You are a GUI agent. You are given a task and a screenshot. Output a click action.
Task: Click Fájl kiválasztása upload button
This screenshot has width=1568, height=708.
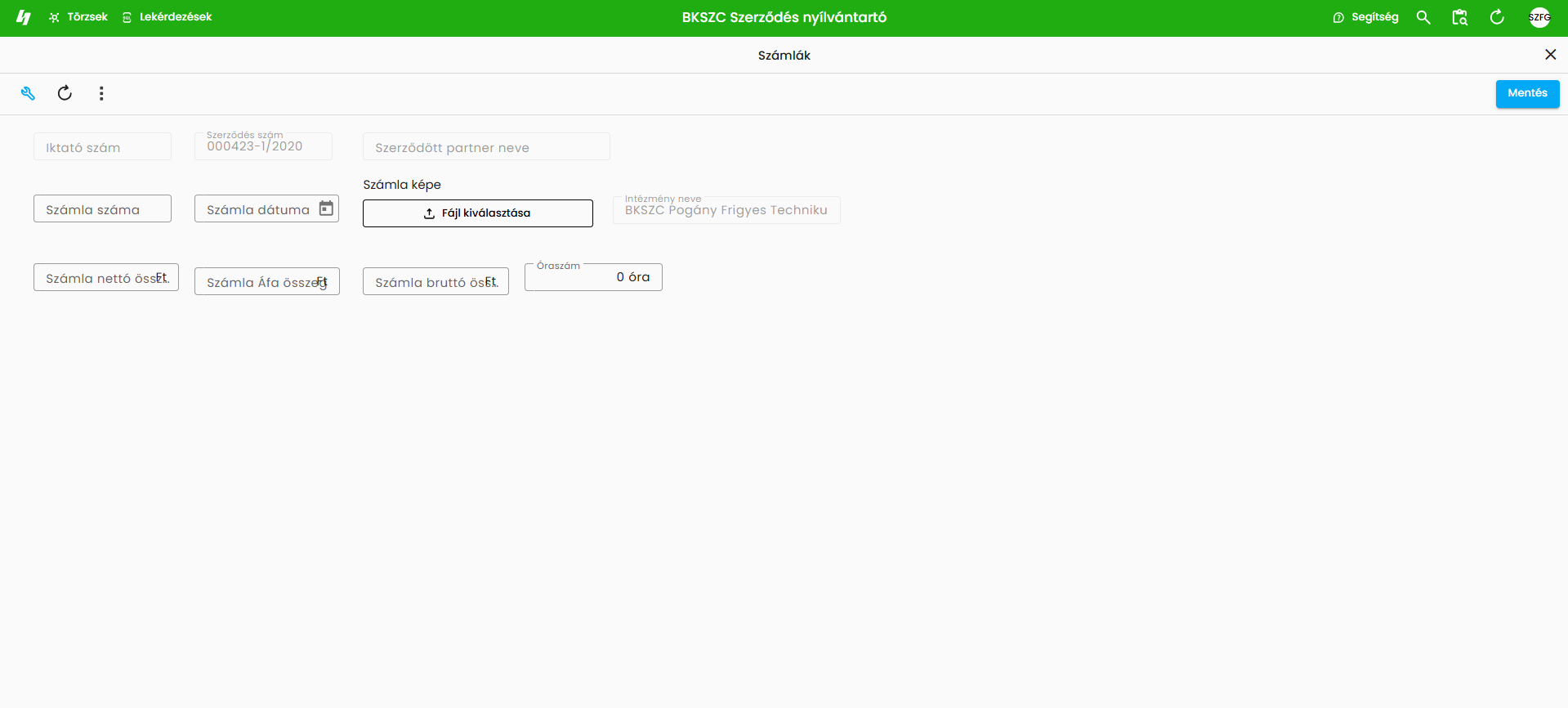tap(477, 213)
